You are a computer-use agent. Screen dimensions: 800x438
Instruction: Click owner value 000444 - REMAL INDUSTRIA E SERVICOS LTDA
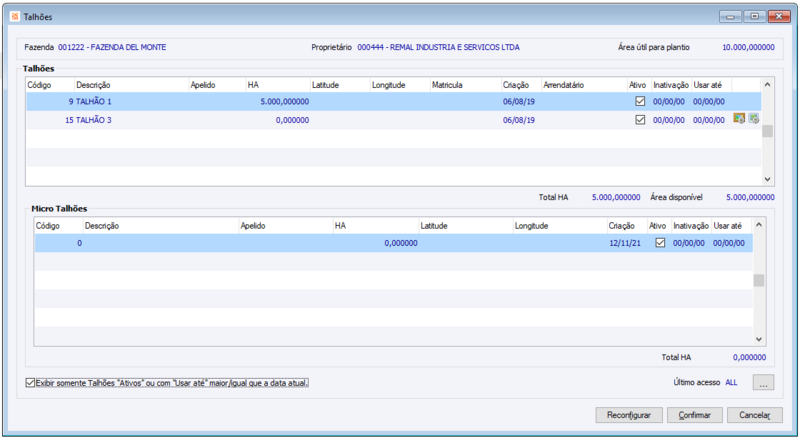(x=438, y=47)
